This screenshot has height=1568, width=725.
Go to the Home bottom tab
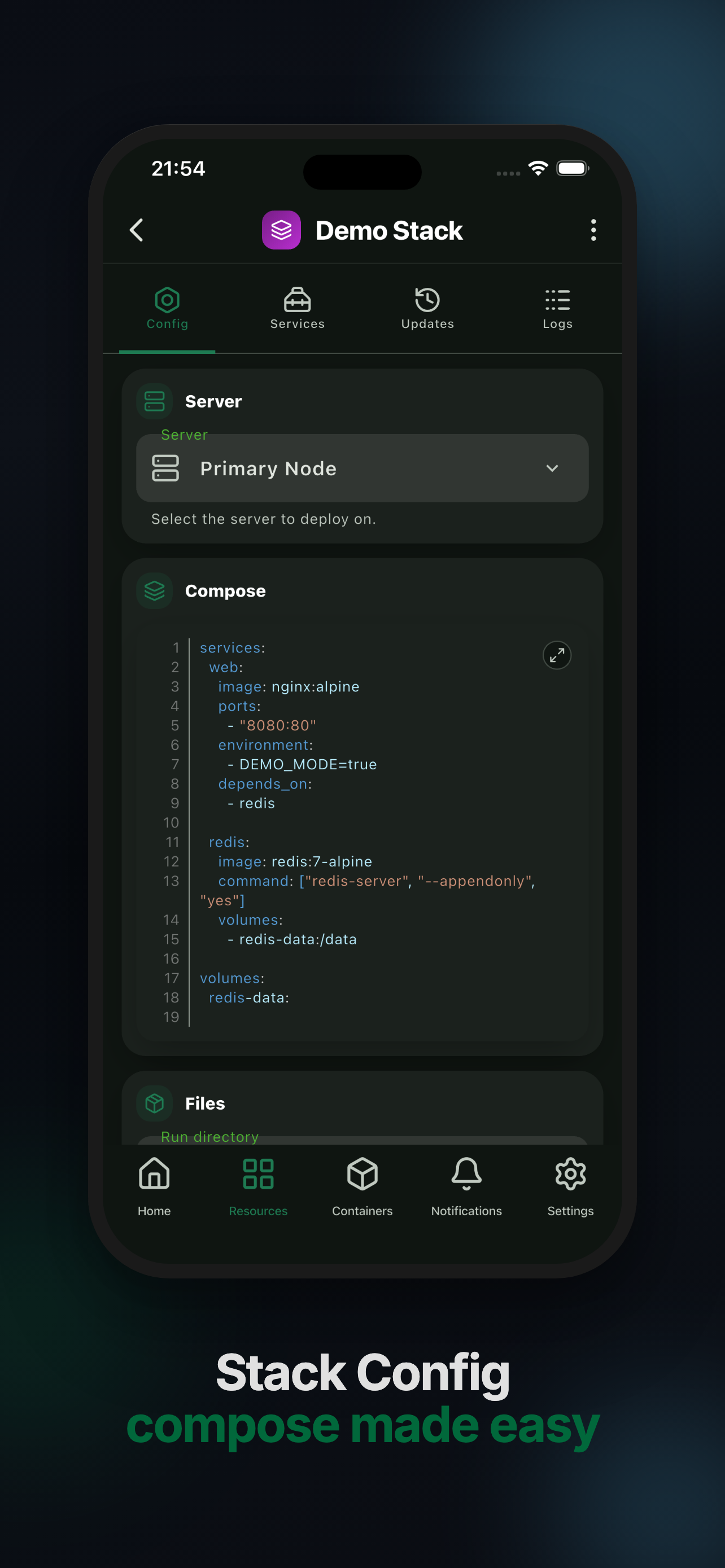tap(154, 1186)
